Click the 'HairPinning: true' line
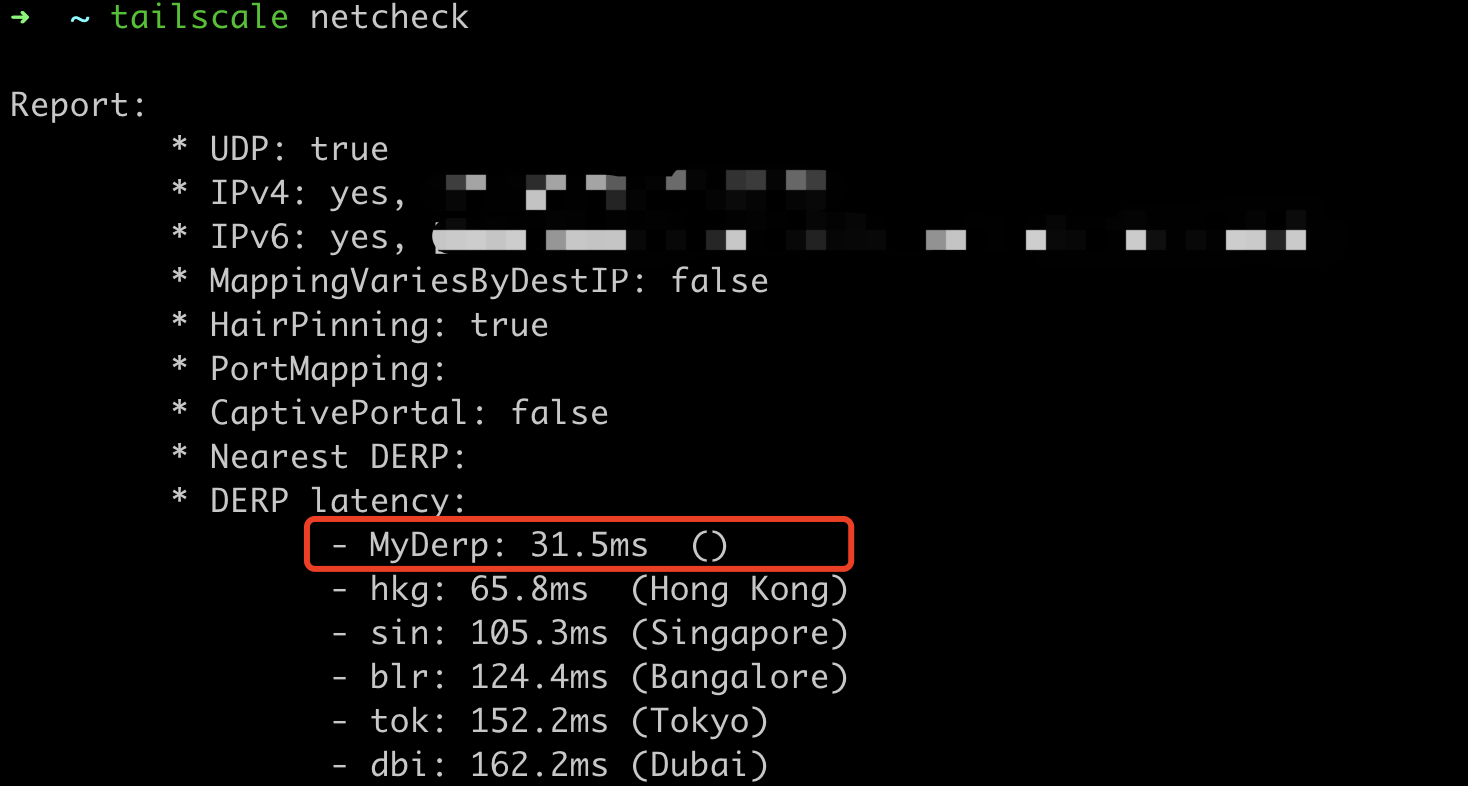Screen dimensions: 1468x786 [x=378, y=325]
